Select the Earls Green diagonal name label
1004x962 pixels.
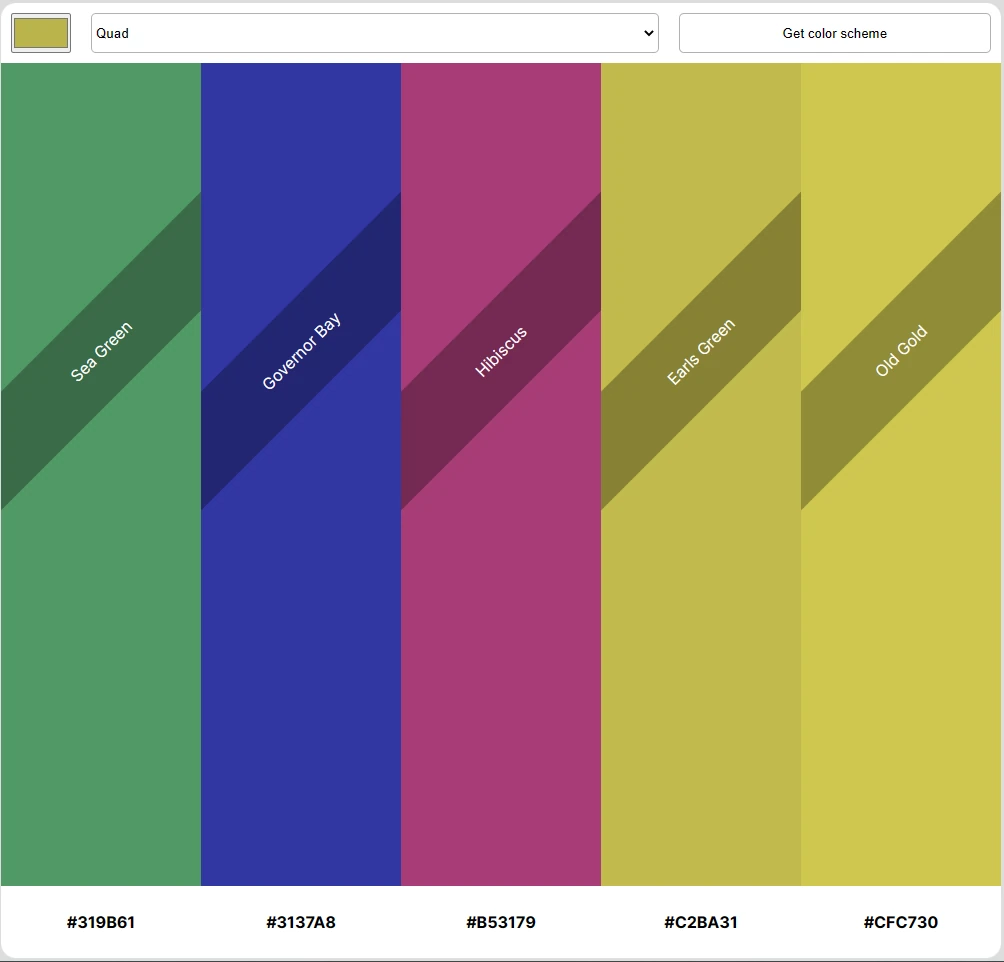[701, 351]
